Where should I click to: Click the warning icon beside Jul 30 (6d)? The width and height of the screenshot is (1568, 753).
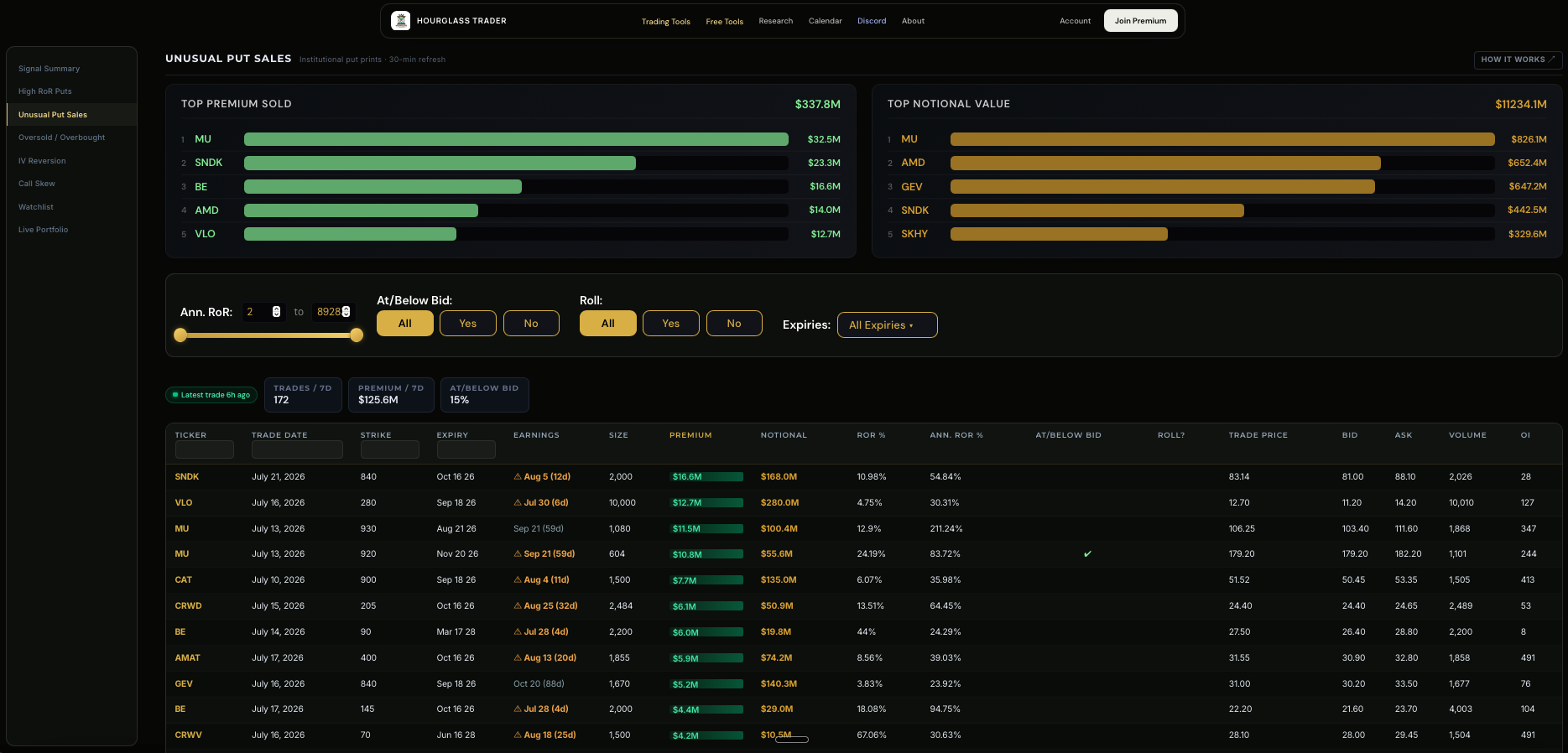pyautogui.click(x=518, y=503)
